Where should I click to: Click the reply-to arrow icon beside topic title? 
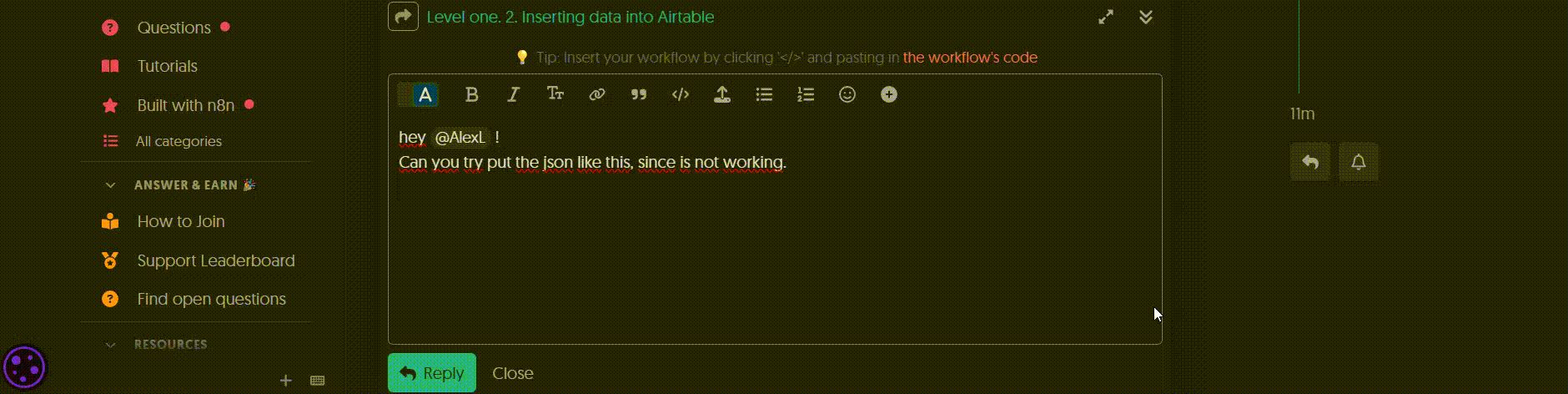(x=403, y=16)
